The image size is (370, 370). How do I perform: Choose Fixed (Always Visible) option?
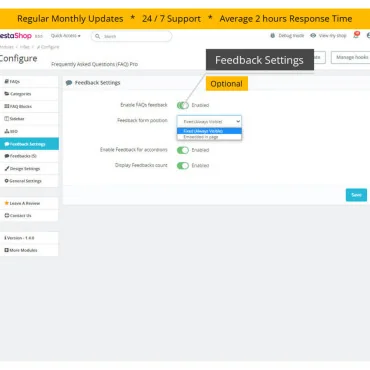(x=209, y=131)
